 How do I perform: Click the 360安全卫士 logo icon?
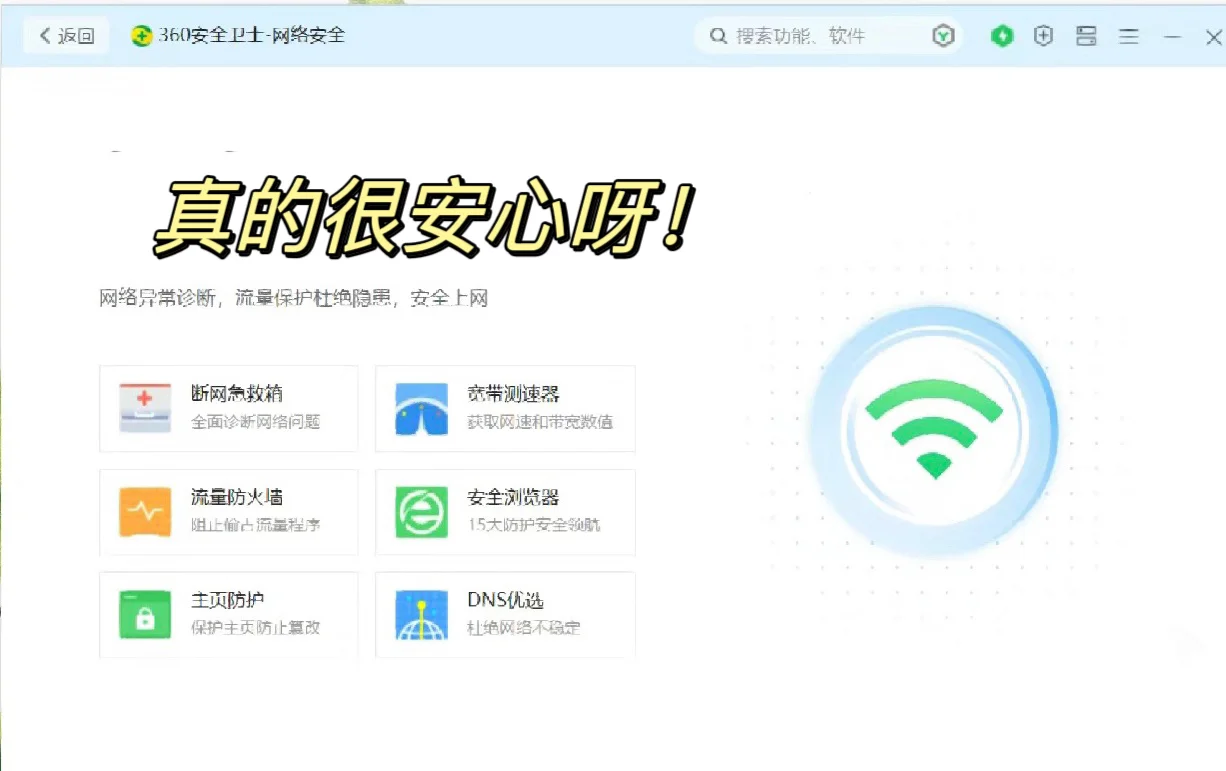140,35
